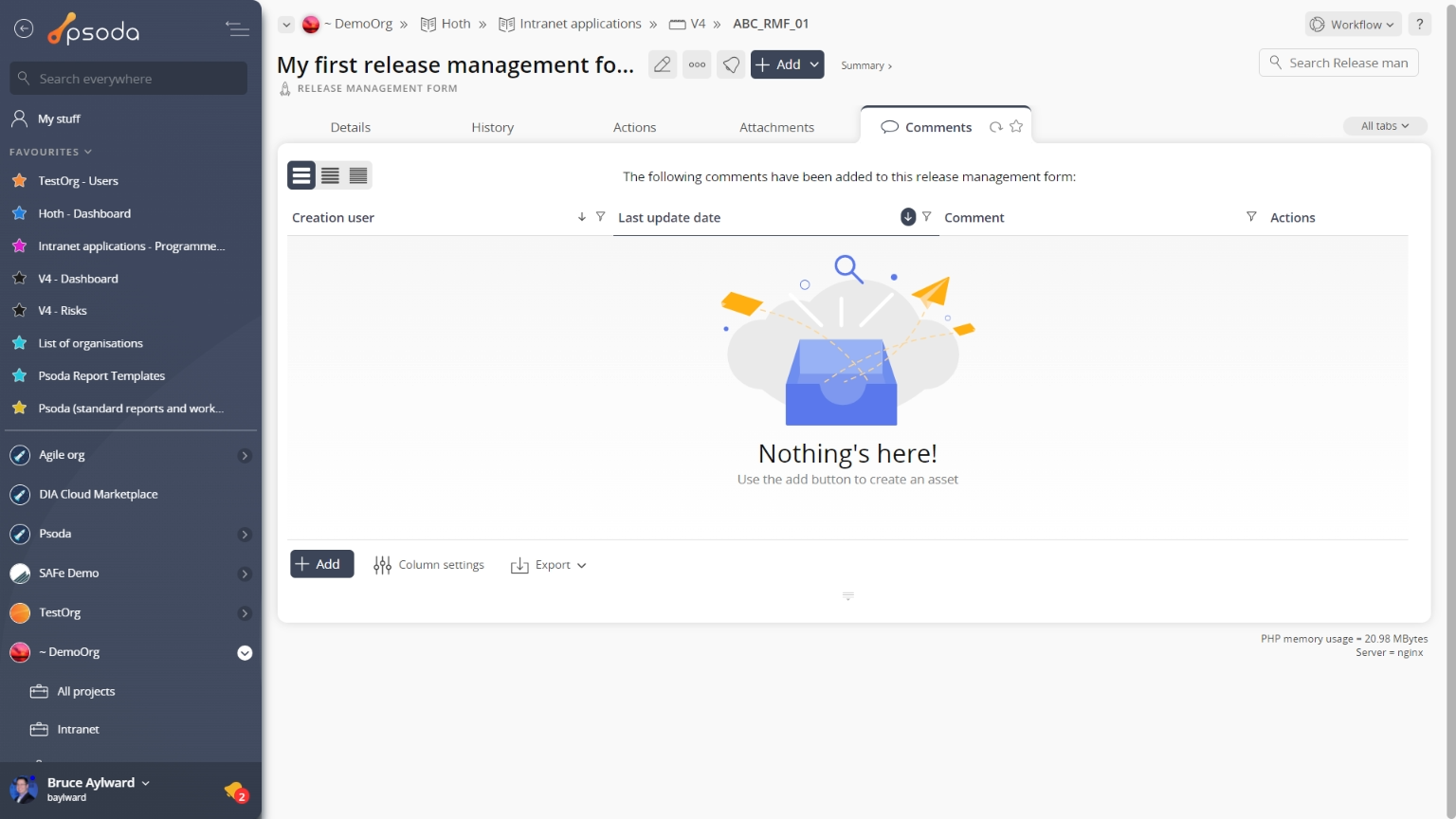
Task: Click the Add comment button at the bottom
Action: click(322, 564)
